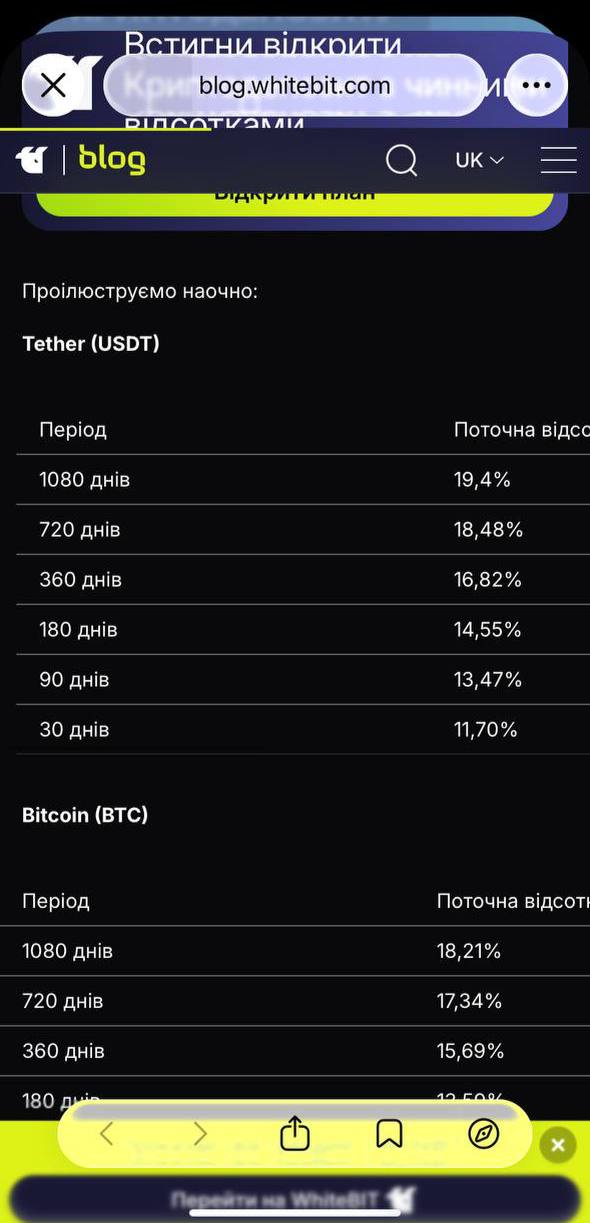
Task: Click the Перейти на WhiteBIT button
Action: (x=295, y=1198)
